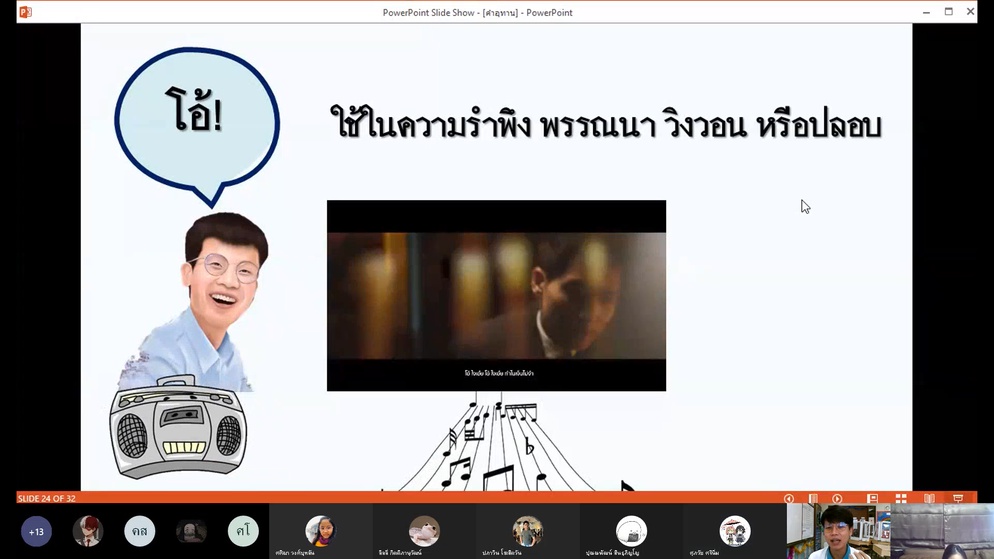Select the participant avatar labeled คส
994x559 pixels.
coord(139,531)
